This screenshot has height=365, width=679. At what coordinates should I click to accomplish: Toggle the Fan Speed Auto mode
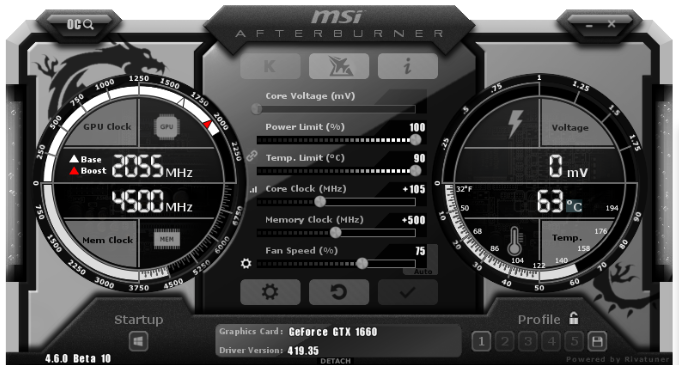pos(423,271)
